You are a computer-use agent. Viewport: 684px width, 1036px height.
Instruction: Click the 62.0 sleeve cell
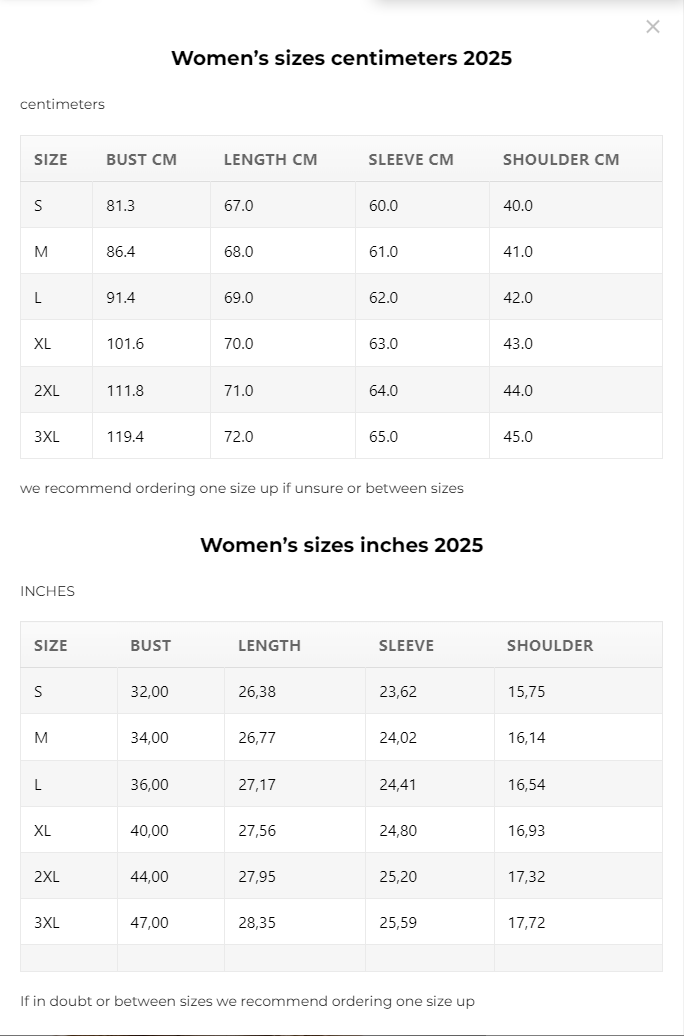coord(383,298)
